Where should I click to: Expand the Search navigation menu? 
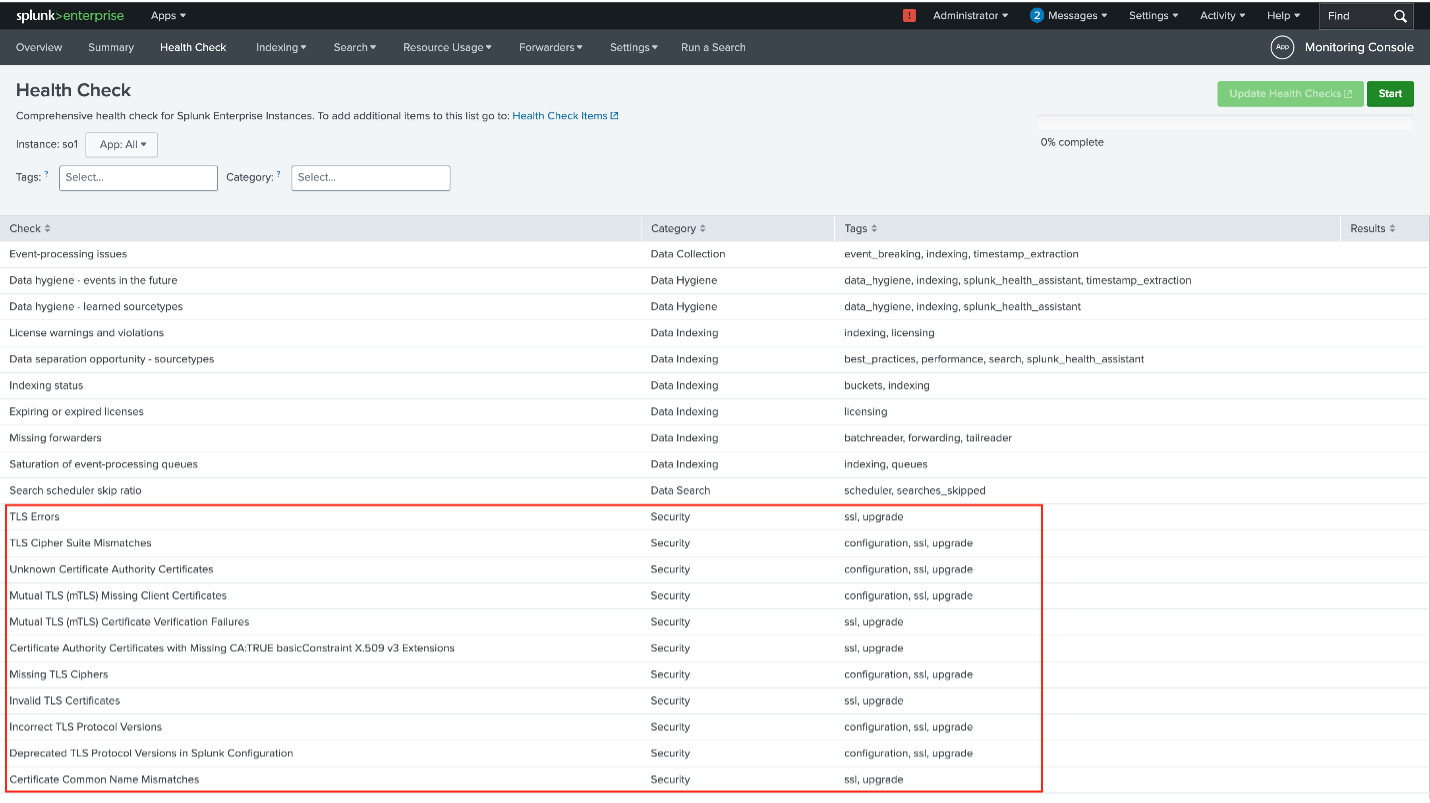[x=355, y=47]
